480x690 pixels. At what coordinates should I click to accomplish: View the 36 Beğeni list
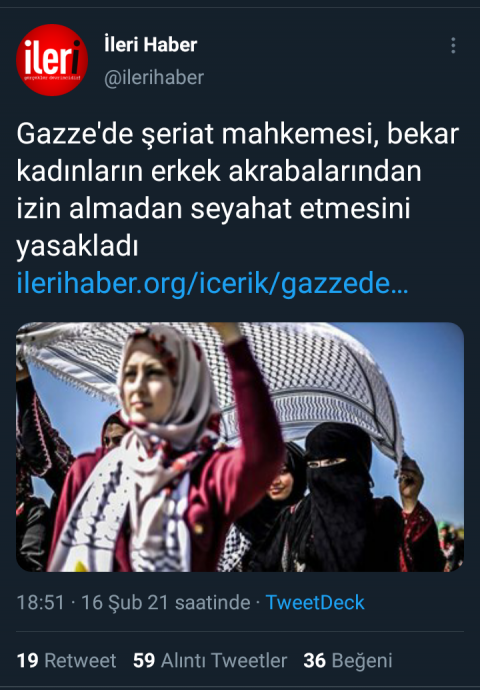pos(348,661)
